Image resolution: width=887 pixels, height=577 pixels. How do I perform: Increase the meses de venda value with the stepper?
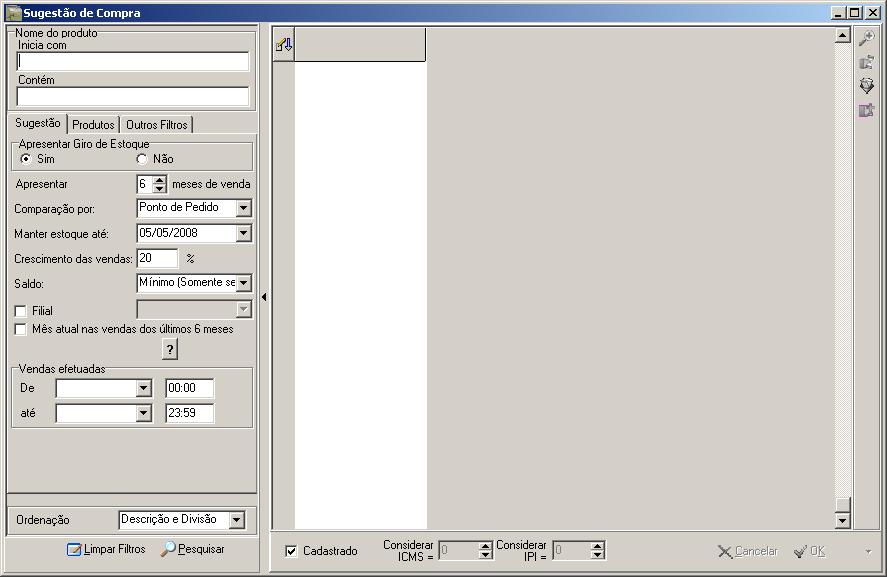158,179
